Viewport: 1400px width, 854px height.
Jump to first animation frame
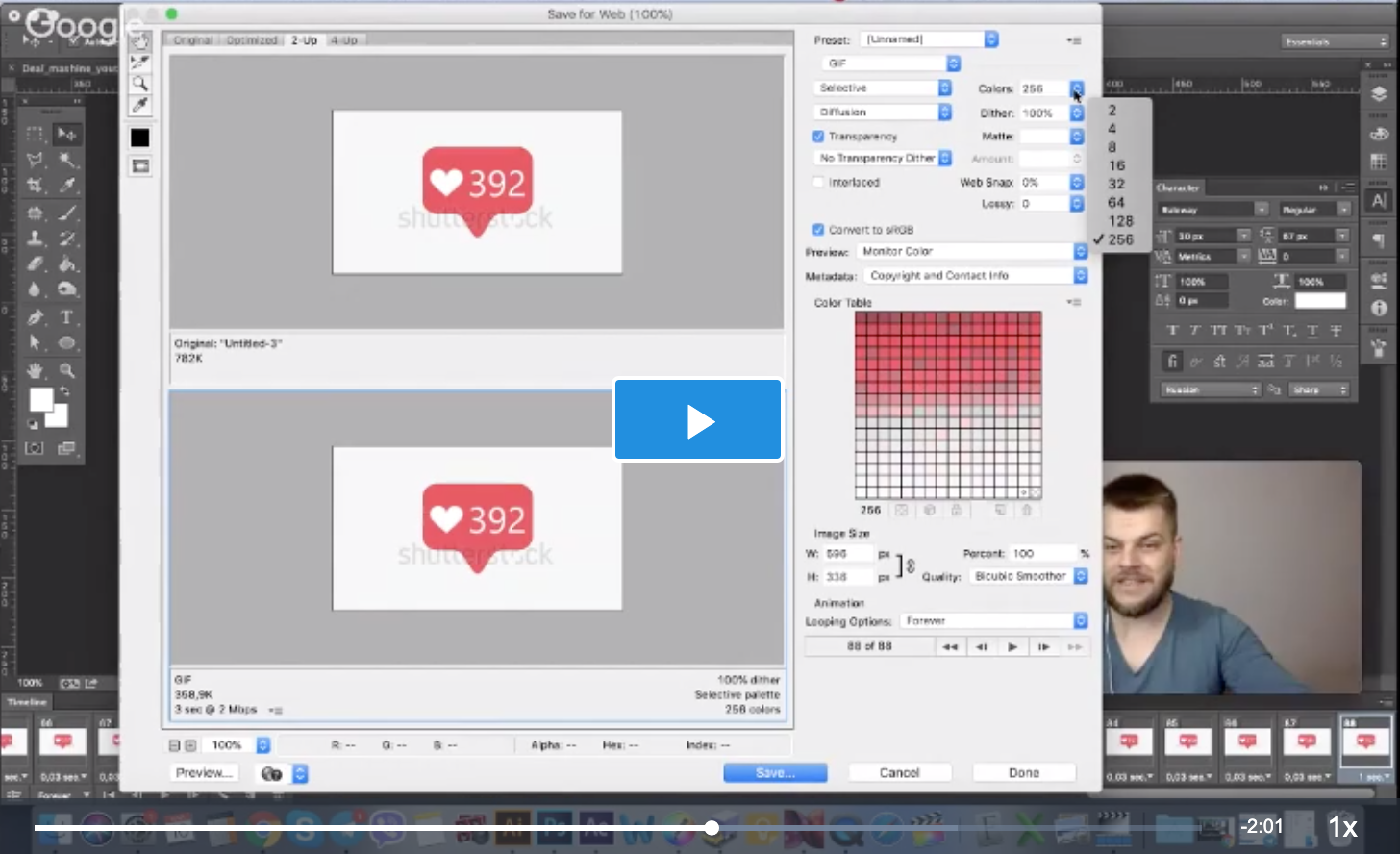950,647
